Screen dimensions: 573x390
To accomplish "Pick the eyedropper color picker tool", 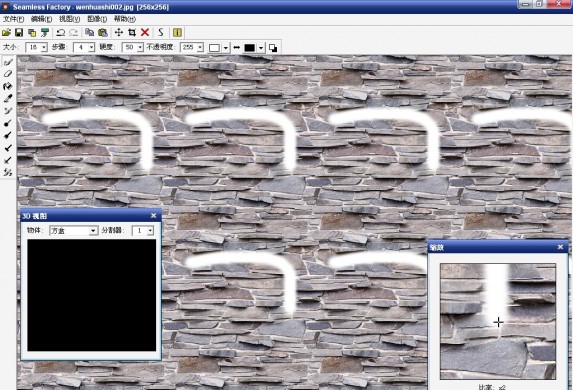I will click(8, 98).
